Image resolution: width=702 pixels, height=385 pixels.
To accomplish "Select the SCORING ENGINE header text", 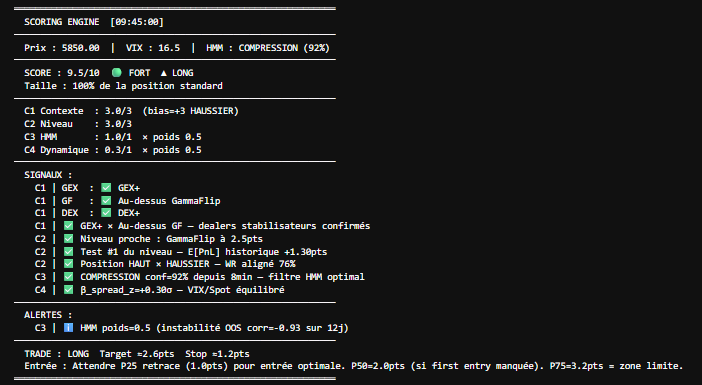I will click(62, 21).
